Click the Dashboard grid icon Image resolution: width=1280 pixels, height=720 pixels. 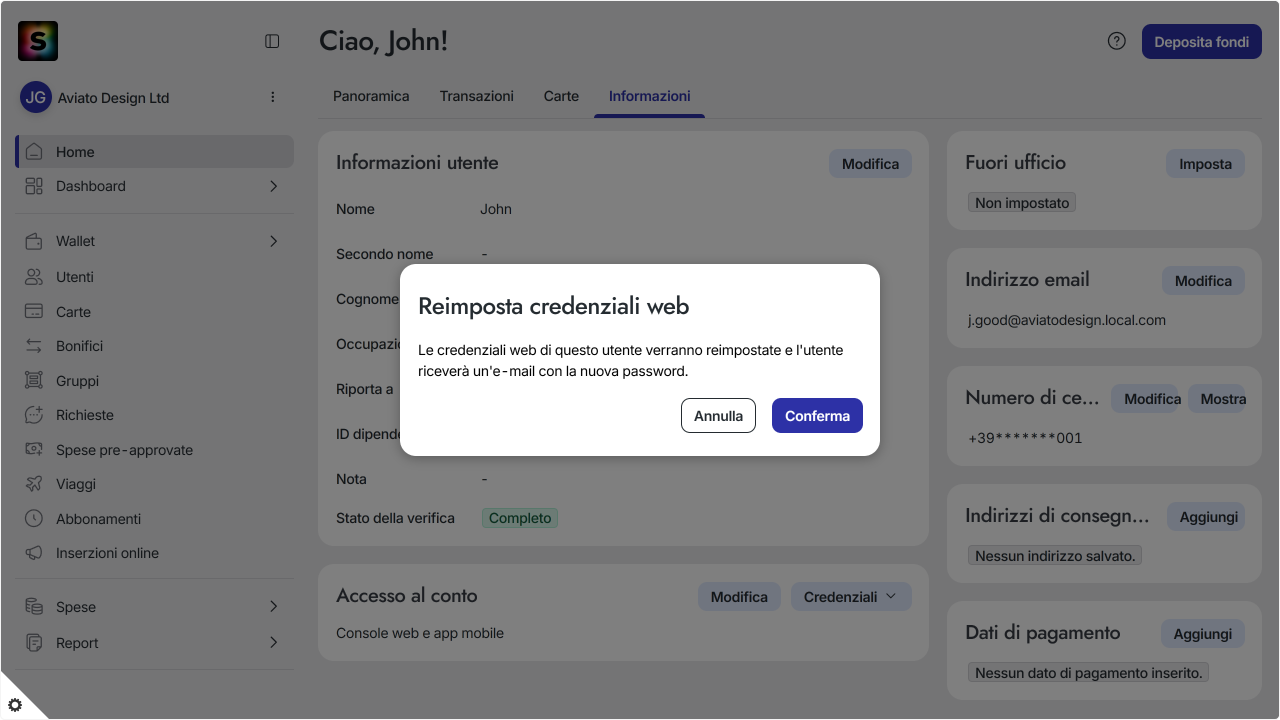[x=34, y=186]
